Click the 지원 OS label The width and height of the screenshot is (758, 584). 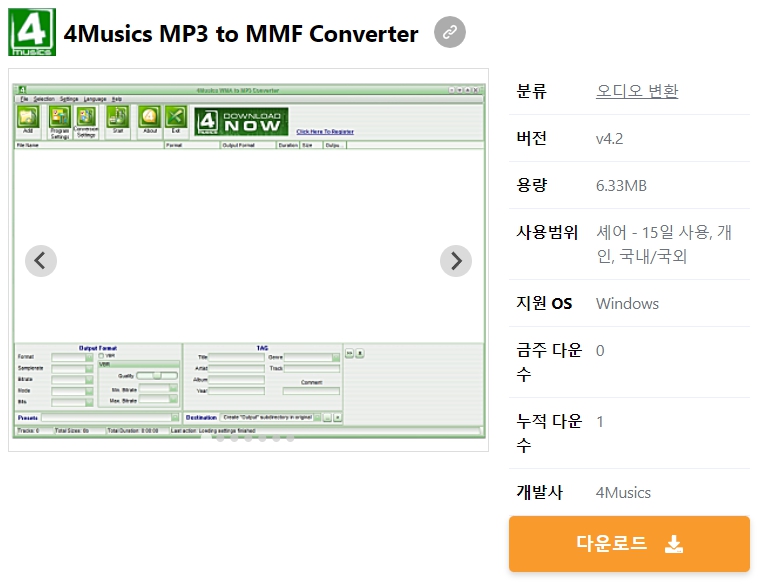[544, 304]
